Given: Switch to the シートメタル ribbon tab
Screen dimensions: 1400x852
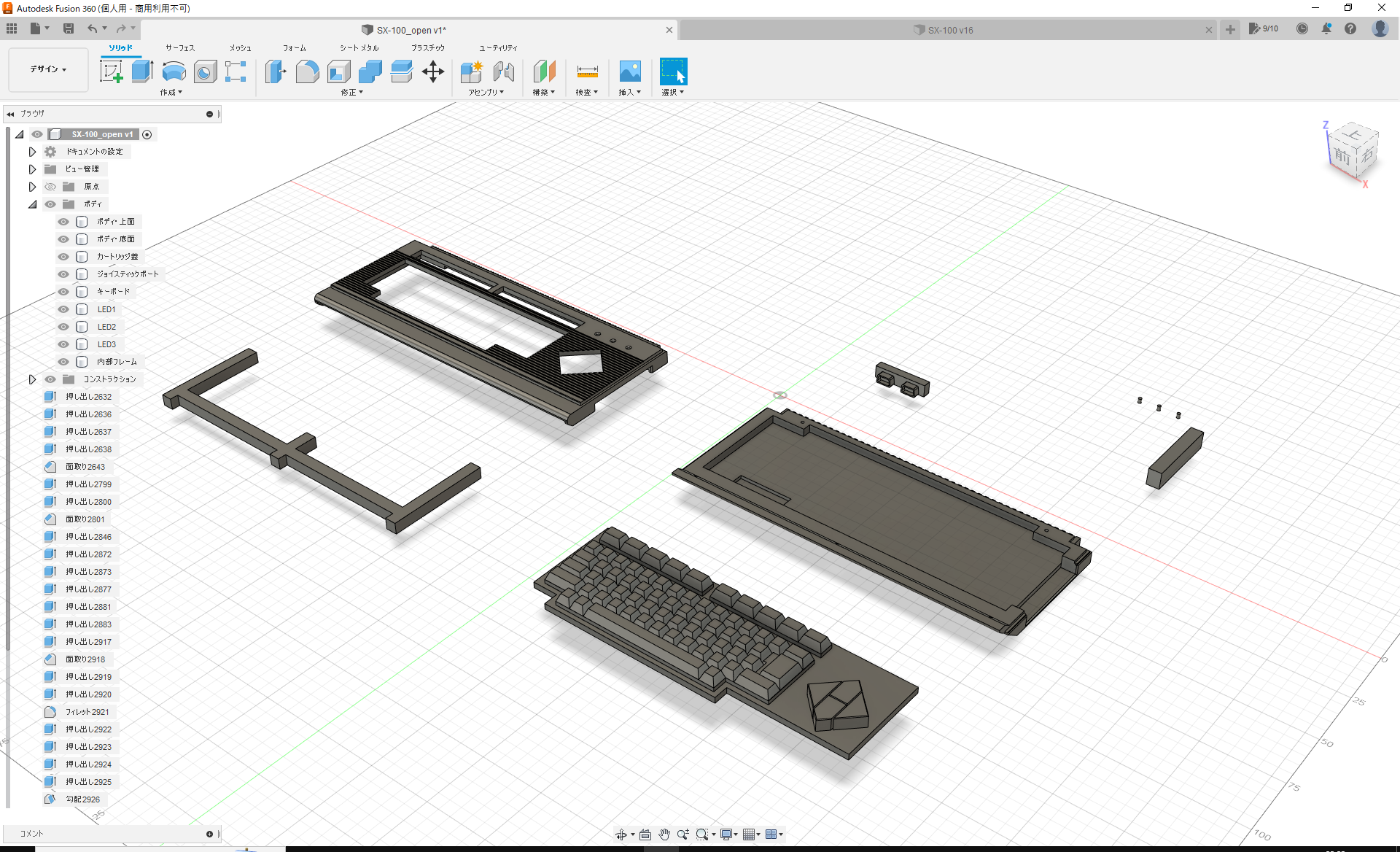Looking at the screenshot, I should pyautogui.click(x=357, y=47).
